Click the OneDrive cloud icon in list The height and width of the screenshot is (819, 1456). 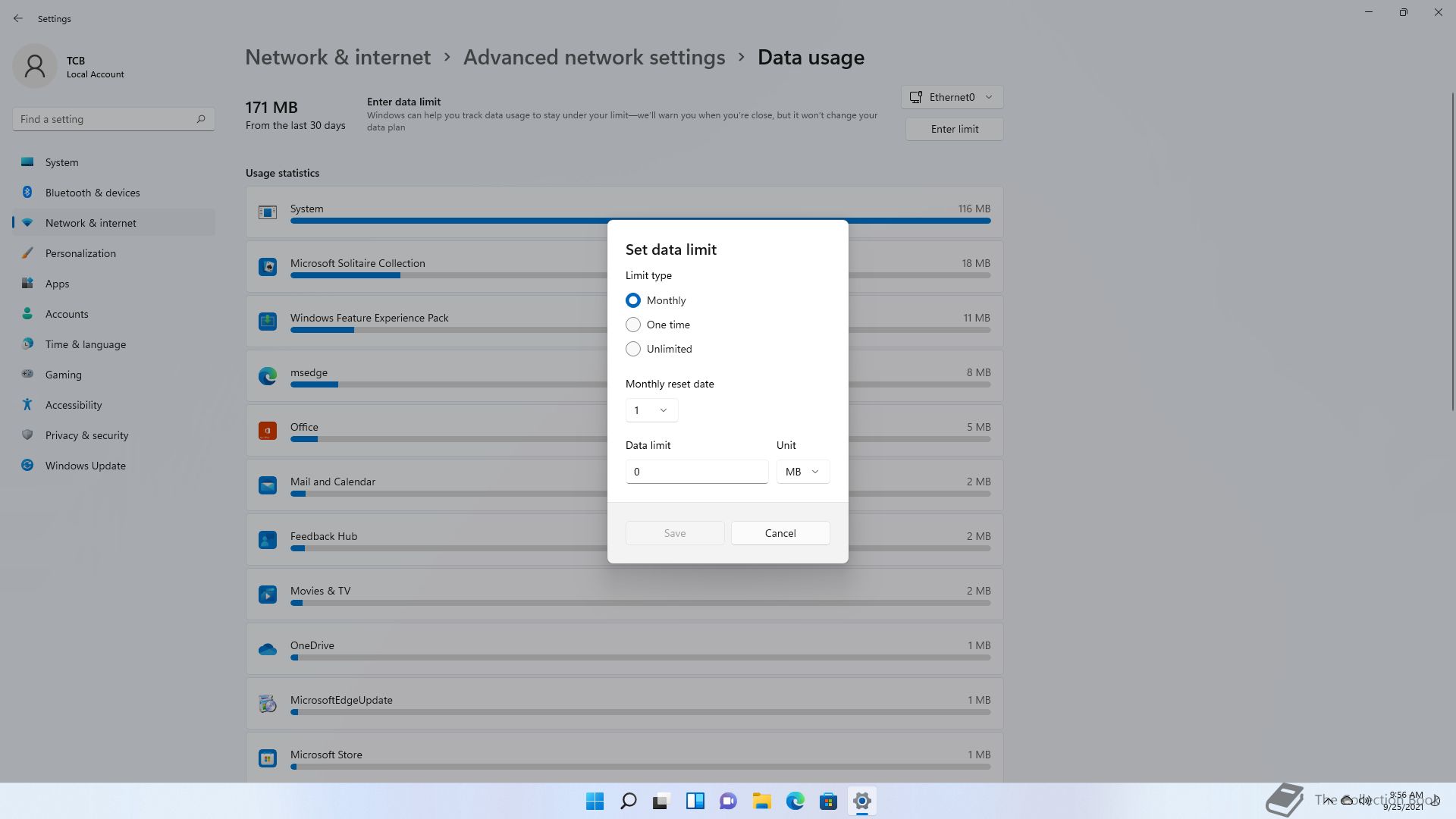[268, 649]
